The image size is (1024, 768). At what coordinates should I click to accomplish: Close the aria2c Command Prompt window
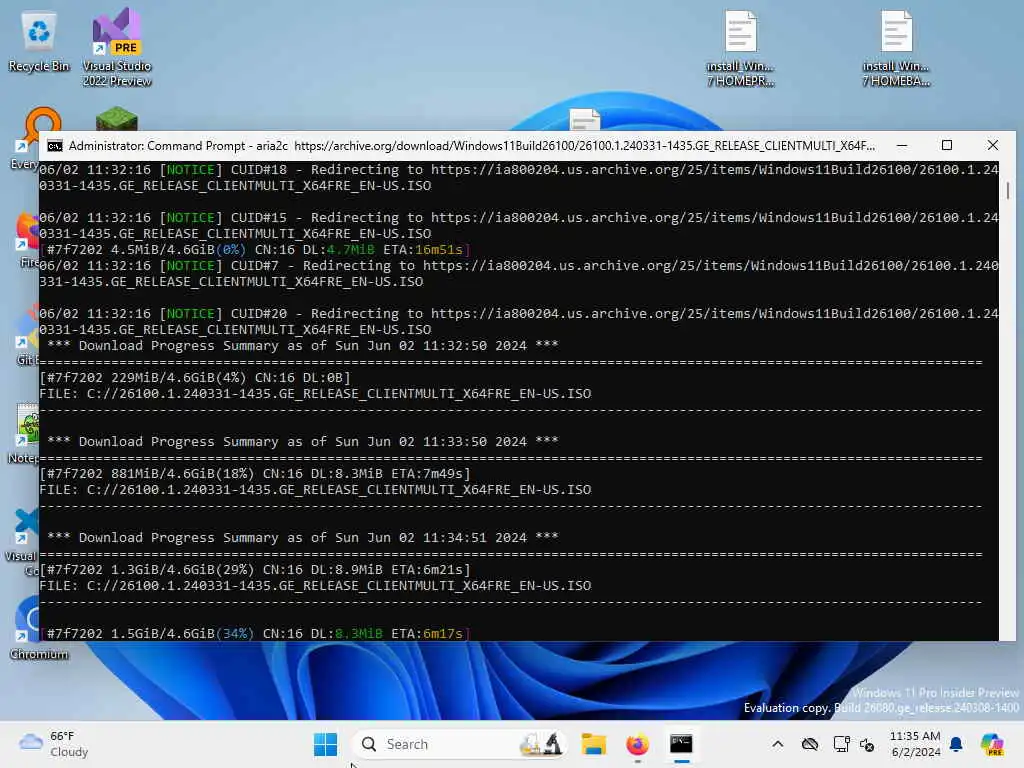pyautogui.click(x=993, y=146)
